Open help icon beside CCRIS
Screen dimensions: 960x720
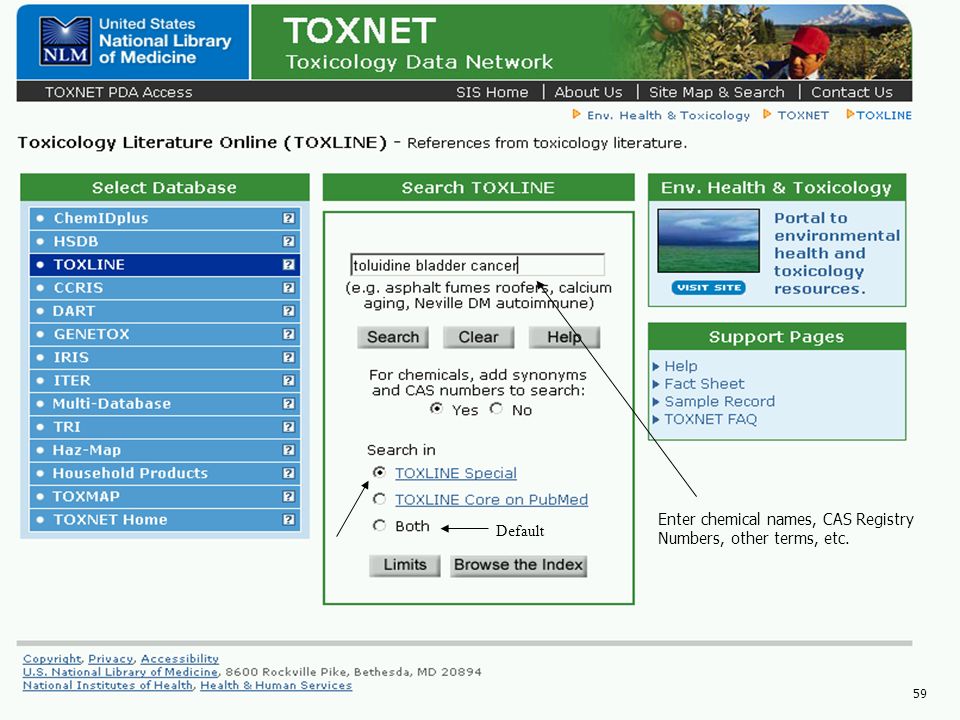288,288
